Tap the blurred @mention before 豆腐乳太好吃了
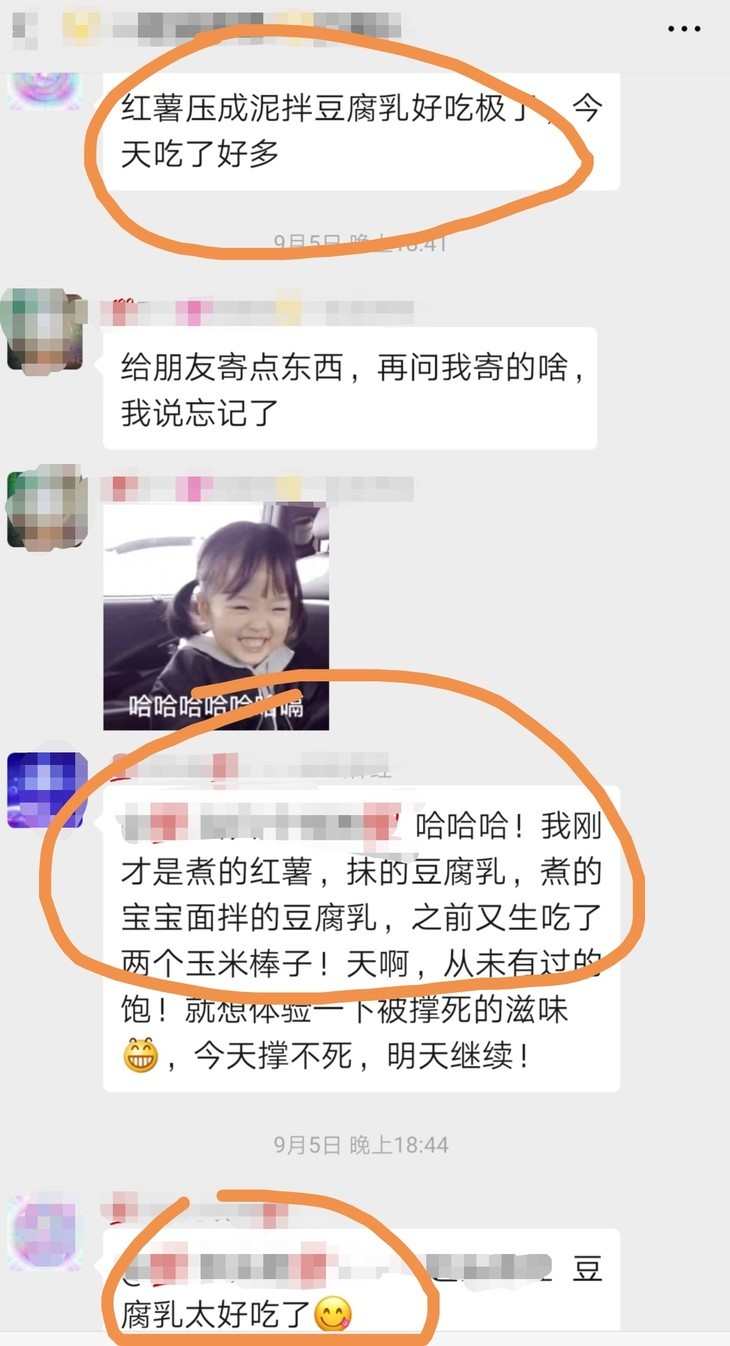Image resolution: width=730 pixels, height=1346 pixels. click(337, 1270)
